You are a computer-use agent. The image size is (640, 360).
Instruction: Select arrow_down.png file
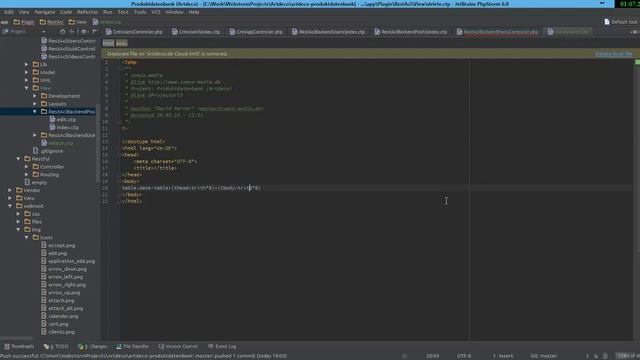[64, 269]
